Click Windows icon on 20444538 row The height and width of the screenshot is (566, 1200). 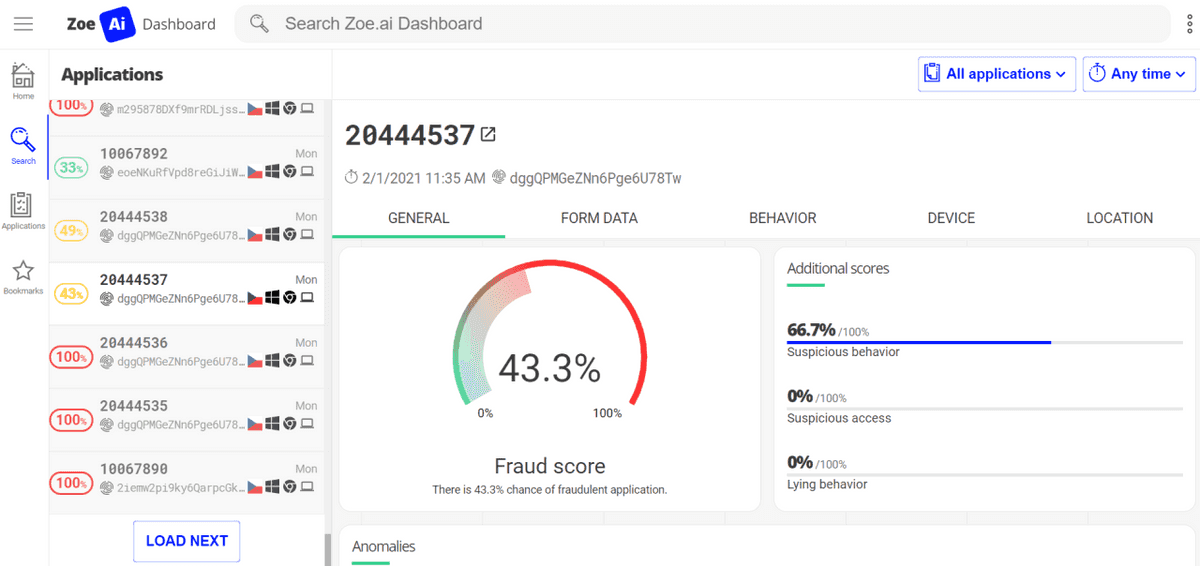(x=272, y=235)
